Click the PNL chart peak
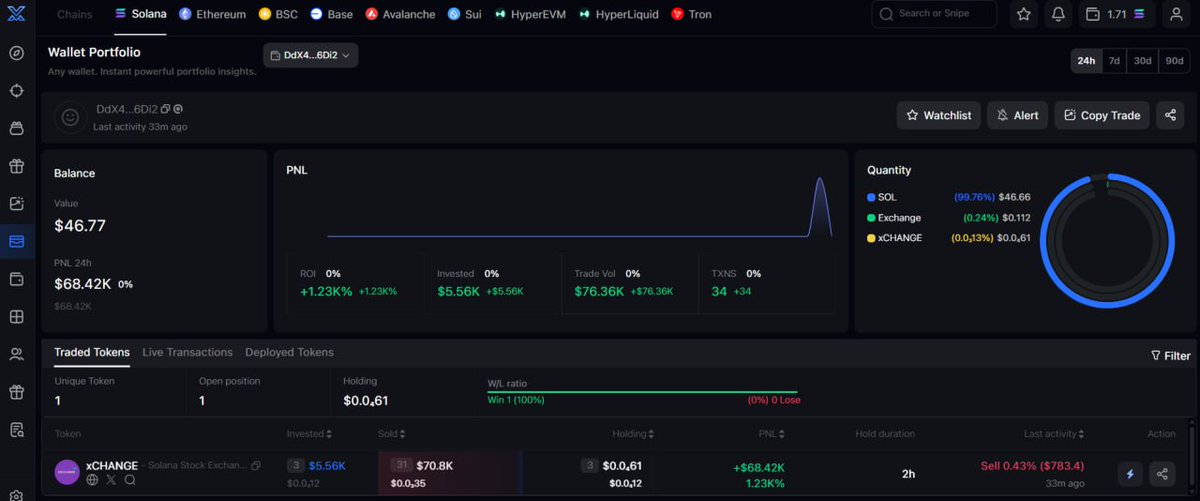 (820, 179)
